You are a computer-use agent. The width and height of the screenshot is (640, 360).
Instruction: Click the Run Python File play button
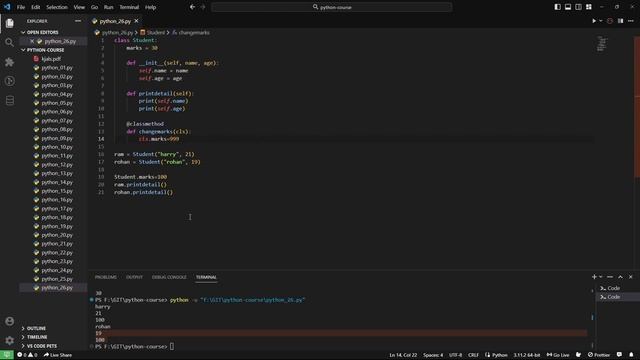click(594, 21)
